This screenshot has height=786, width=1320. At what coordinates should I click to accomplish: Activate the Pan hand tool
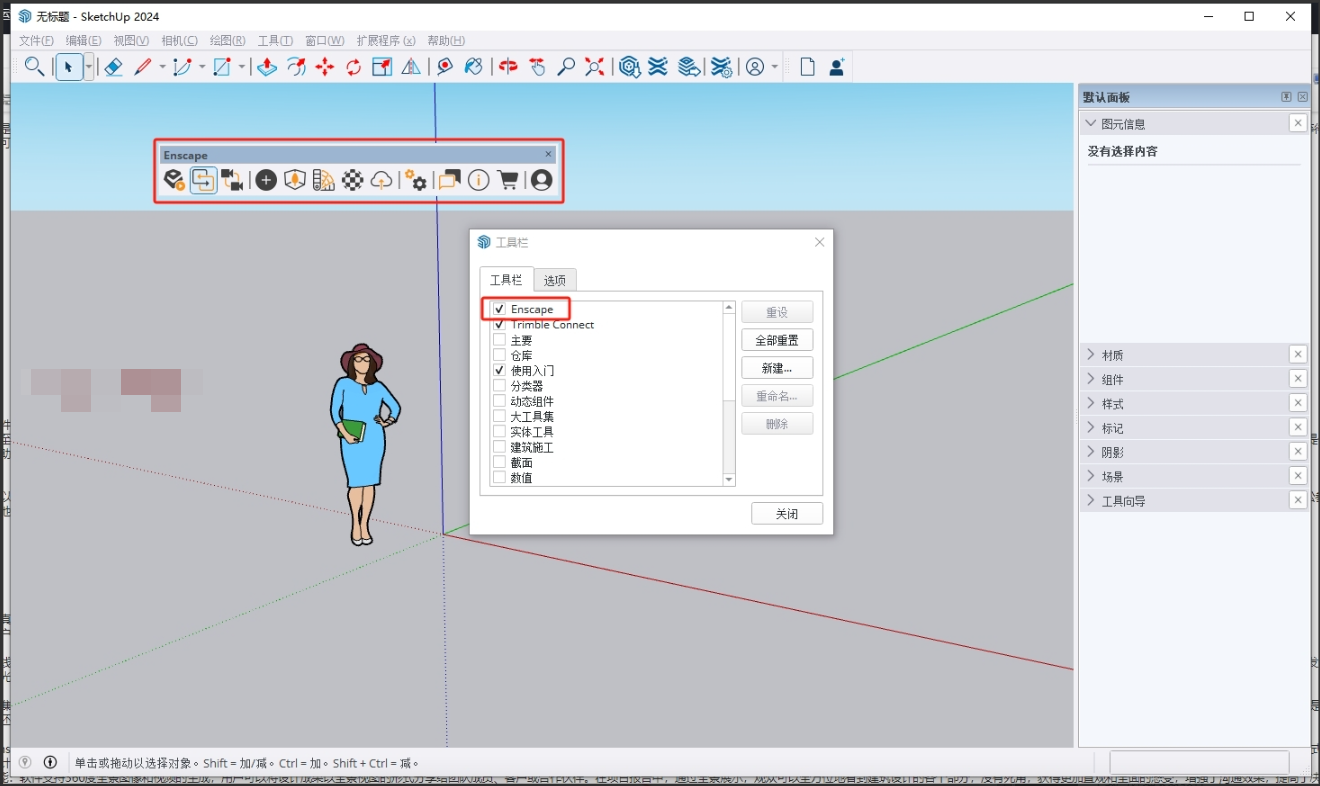click(x=537, y=67)
